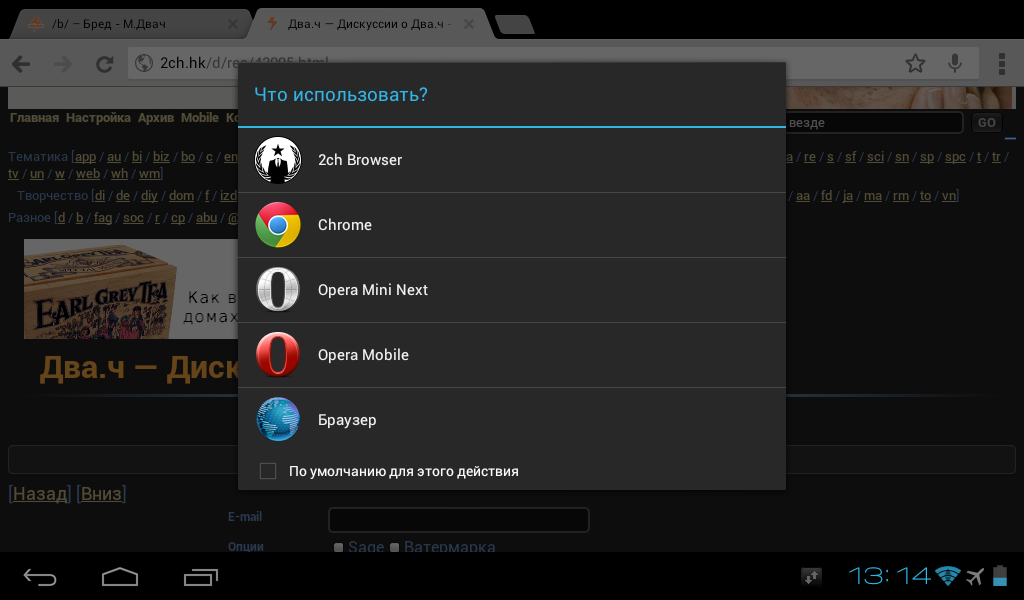Open a new tab with the new-tab button
Viewport: 1024px width, 600px height.
(x=515, y=25)
